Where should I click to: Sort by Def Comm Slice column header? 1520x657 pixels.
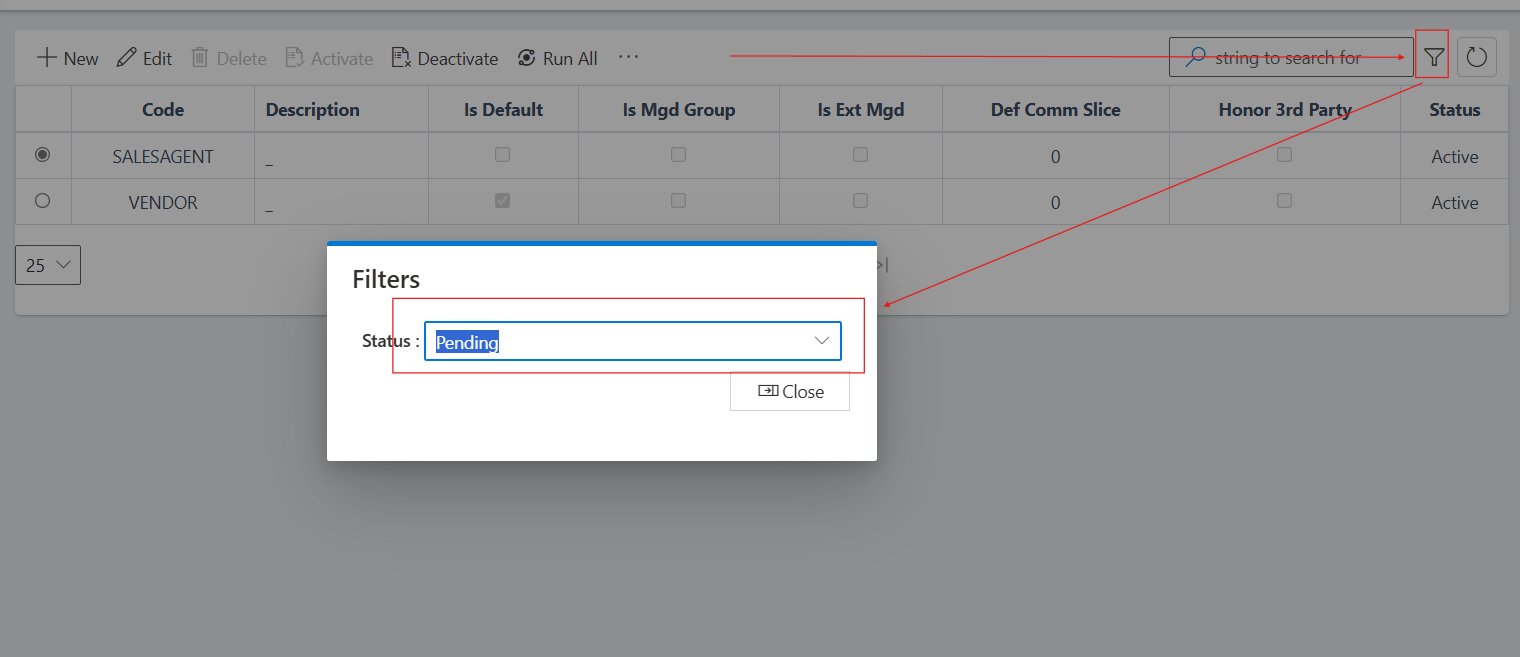pos(1056,110)
